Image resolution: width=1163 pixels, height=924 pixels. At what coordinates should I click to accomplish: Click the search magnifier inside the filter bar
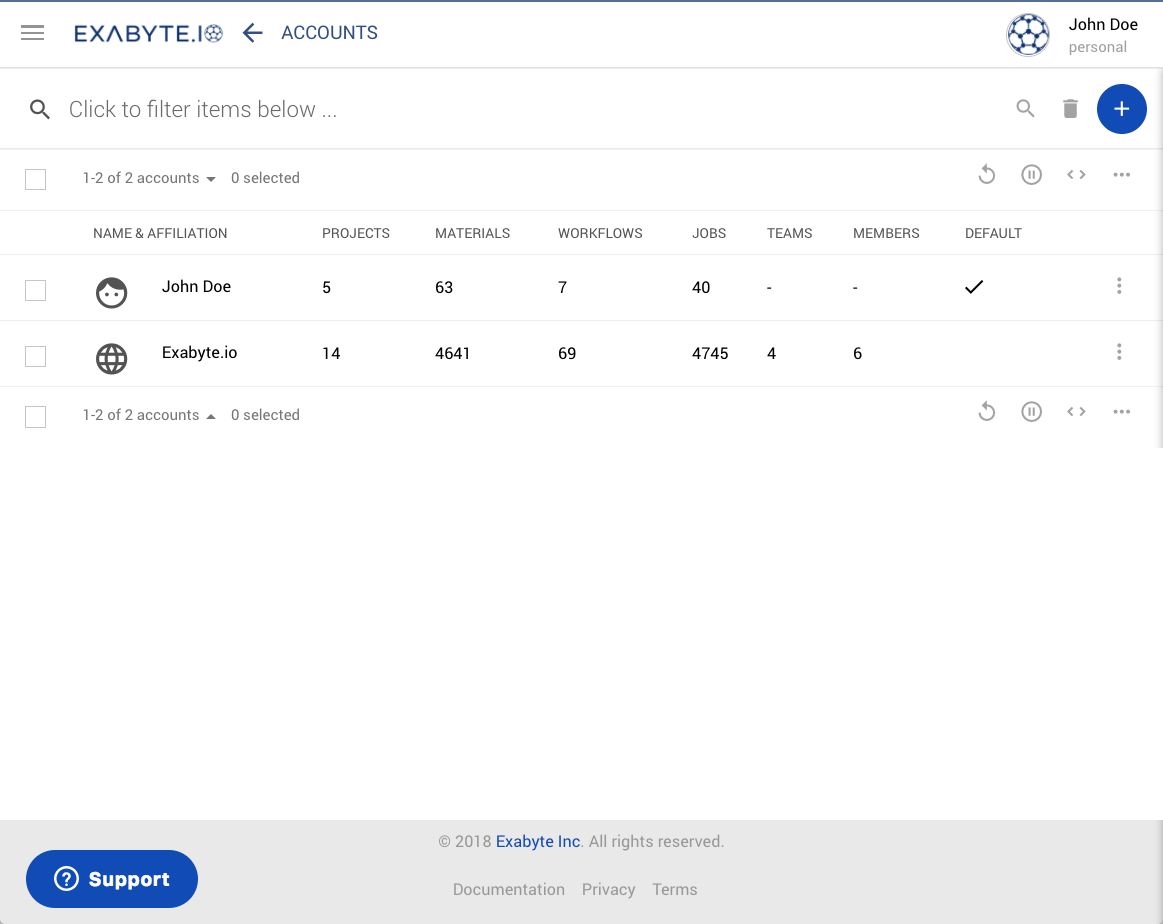pyautogui.click(x=1025, y=109)
